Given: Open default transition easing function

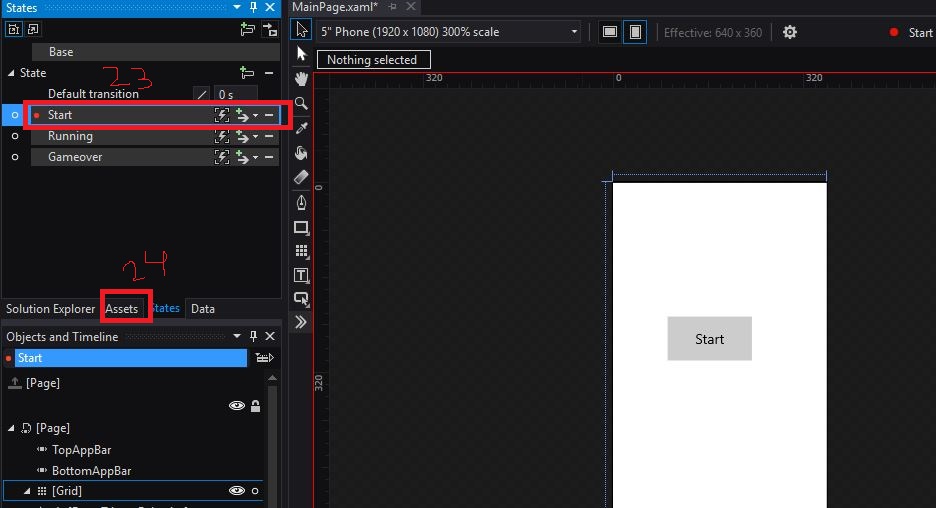Looking at the screenshot, I should pyautogui.click(x=202, y=94).
